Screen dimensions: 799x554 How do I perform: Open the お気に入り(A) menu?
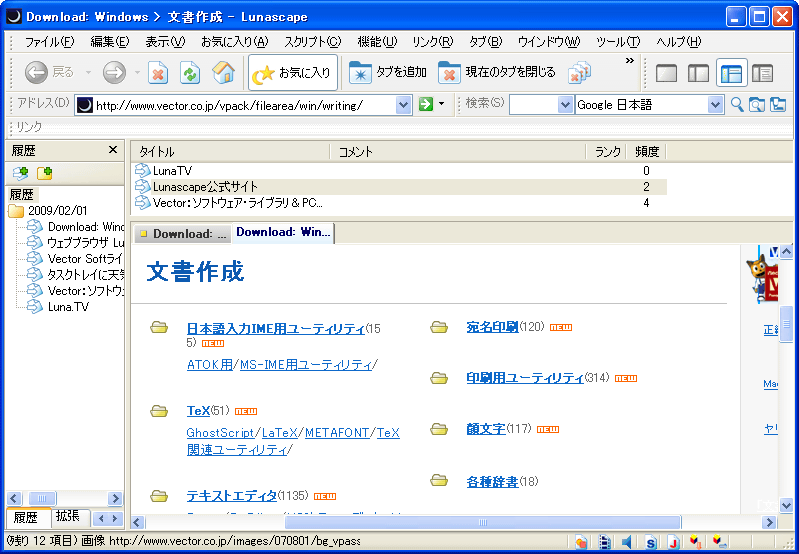(234, 42)
